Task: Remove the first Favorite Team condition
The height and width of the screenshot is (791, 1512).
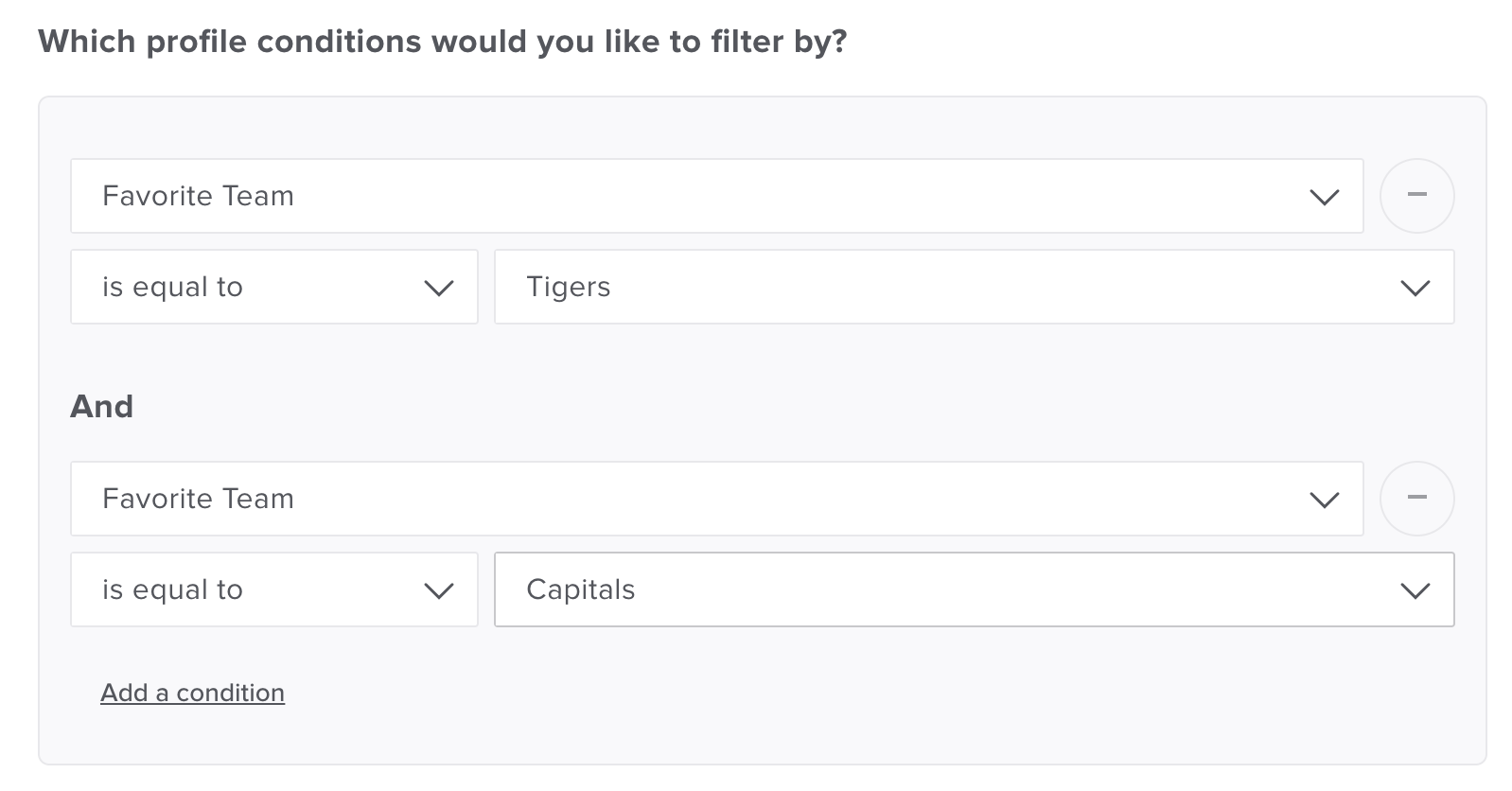Action: pyautogui.click(x=1416, y=196)
